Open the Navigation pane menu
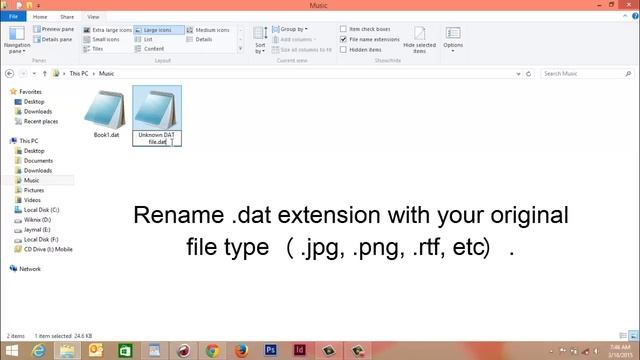 17,40
